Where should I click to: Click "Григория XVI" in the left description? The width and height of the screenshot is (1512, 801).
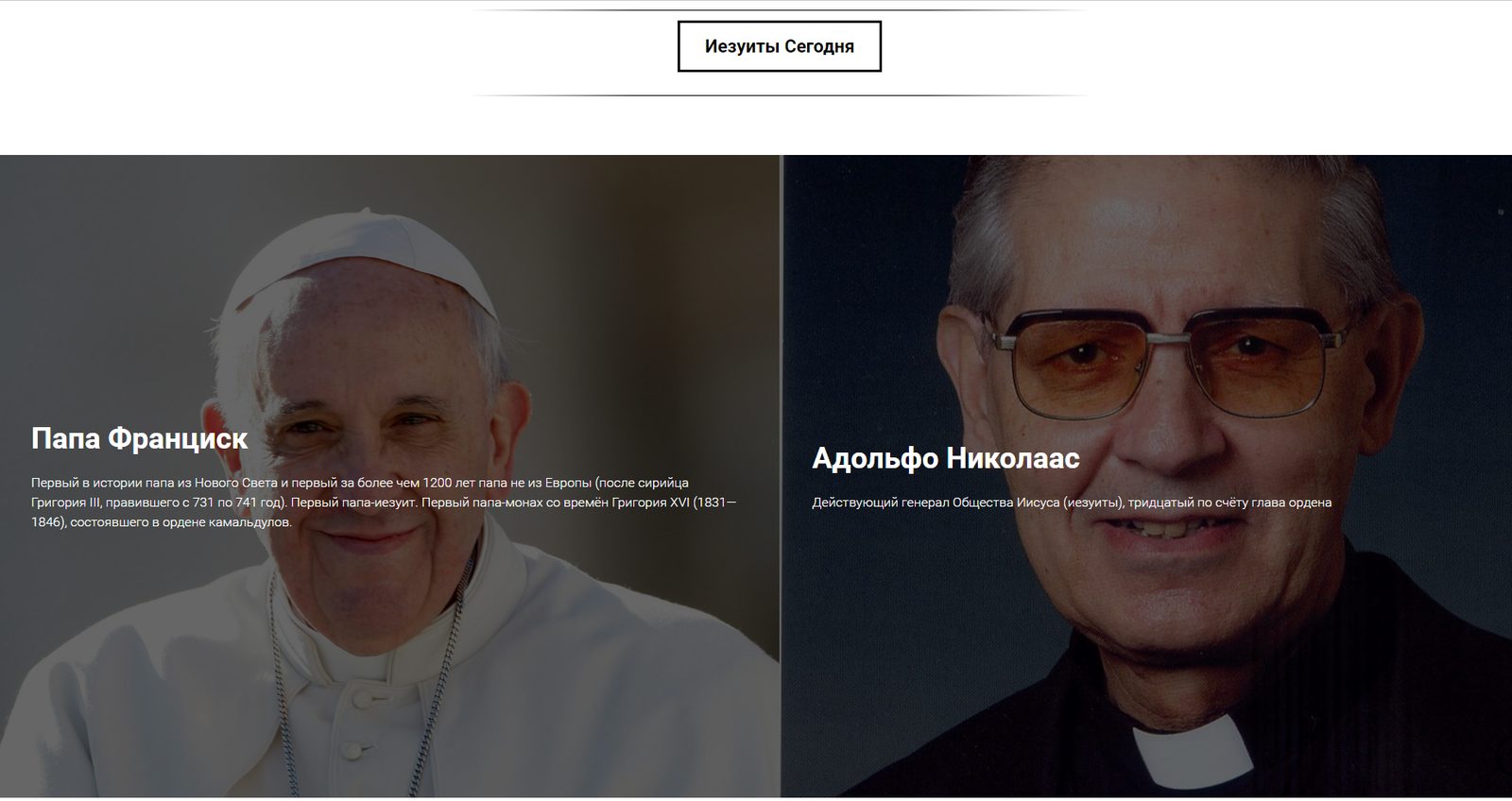[x=650, y=503]
